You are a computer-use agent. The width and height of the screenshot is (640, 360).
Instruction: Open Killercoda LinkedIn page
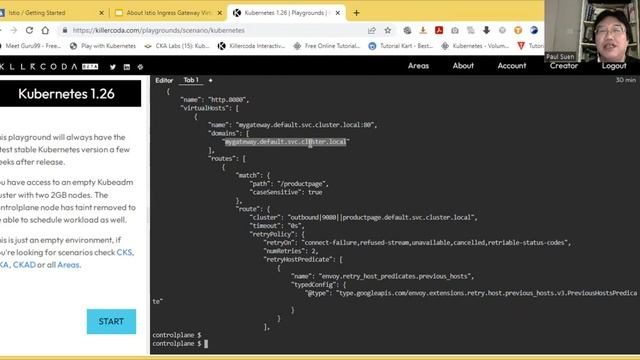click(127, 67)
